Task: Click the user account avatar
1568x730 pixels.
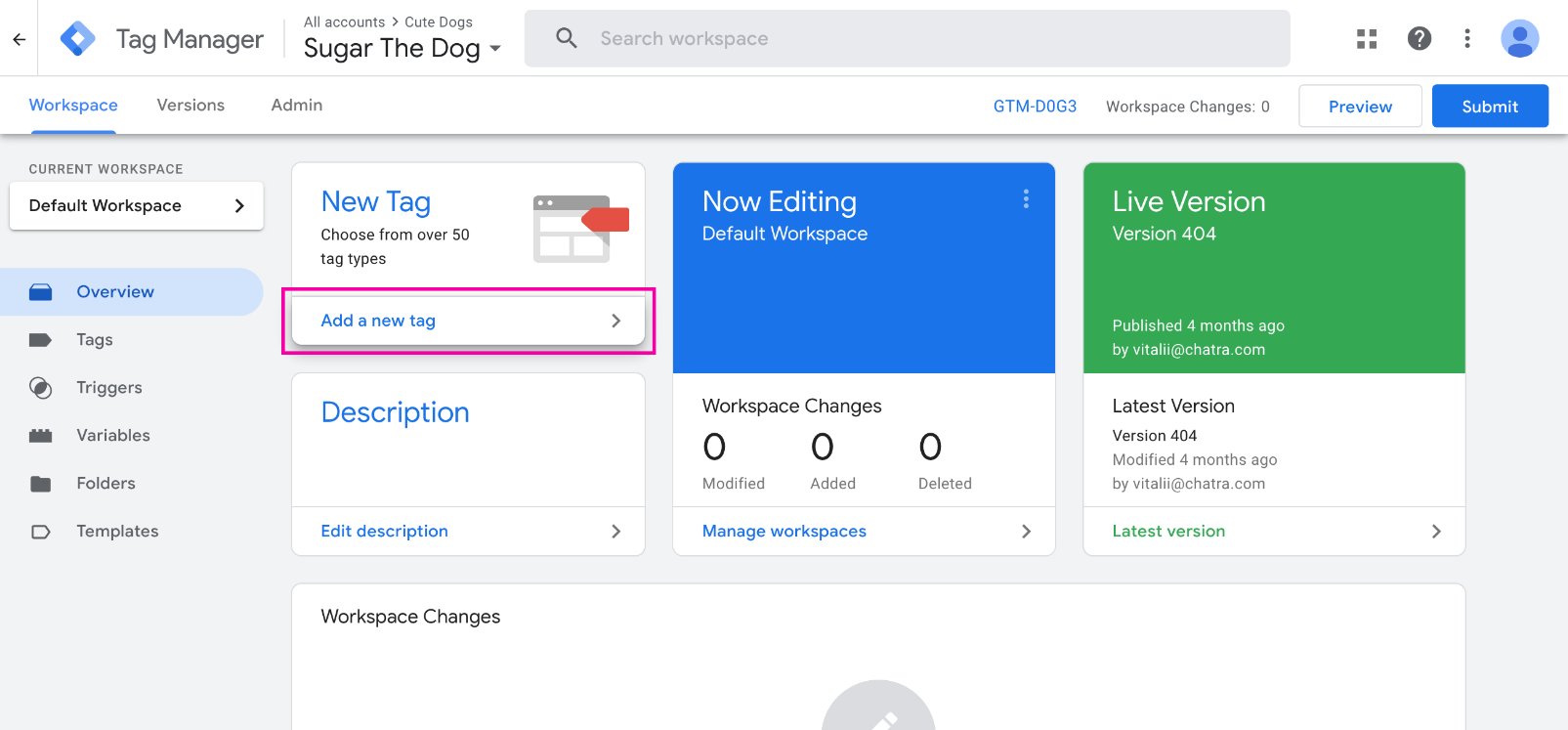Action: tap(1519, 39)
